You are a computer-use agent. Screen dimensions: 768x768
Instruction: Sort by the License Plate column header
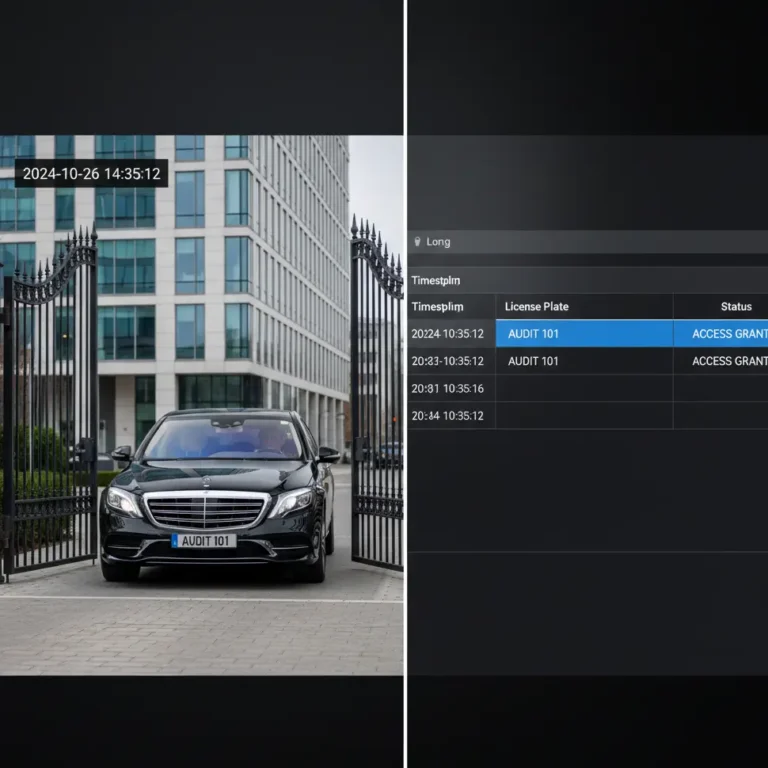pos(536,307)
